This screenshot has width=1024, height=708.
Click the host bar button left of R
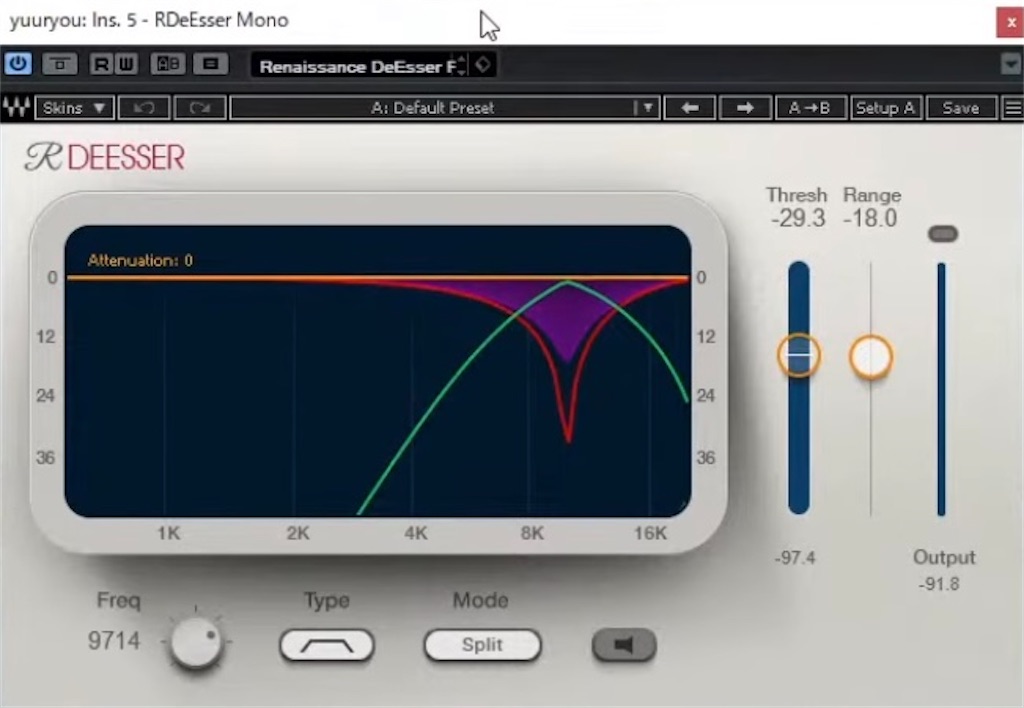pyautogui.click(x=60, y=64)
